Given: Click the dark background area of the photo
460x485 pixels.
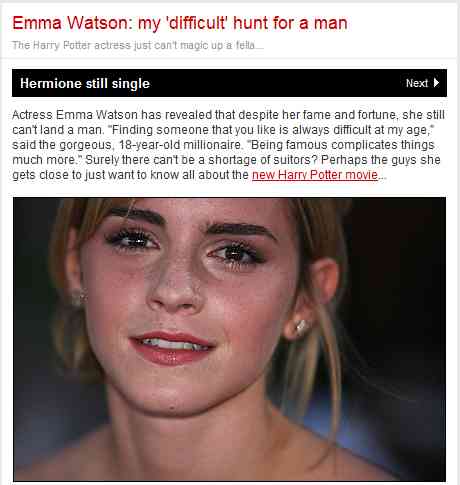Looking at the screenshot, I should point(400,267).
